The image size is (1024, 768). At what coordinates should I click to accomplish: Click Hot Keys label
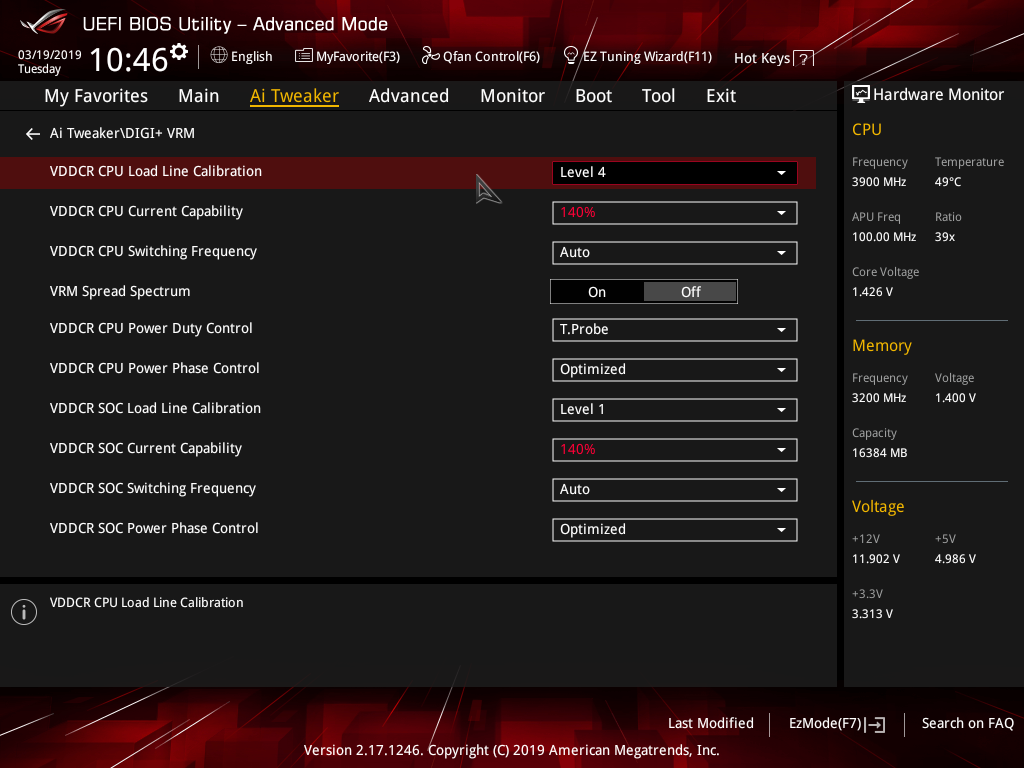762,58
